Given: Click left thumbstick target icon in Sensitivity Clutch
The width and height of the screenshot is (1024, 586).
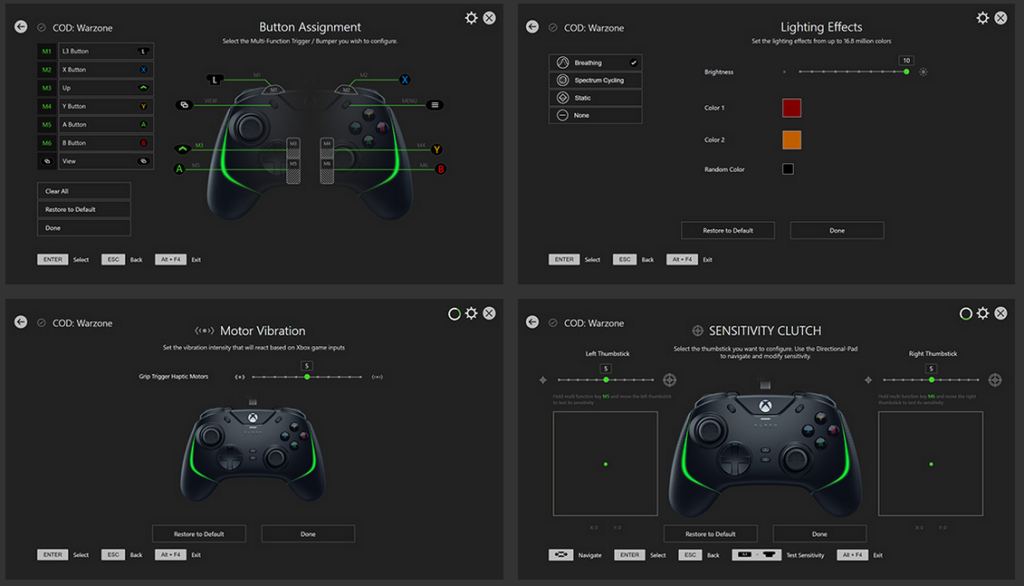Looking at the screenshot, I should 669,380.
